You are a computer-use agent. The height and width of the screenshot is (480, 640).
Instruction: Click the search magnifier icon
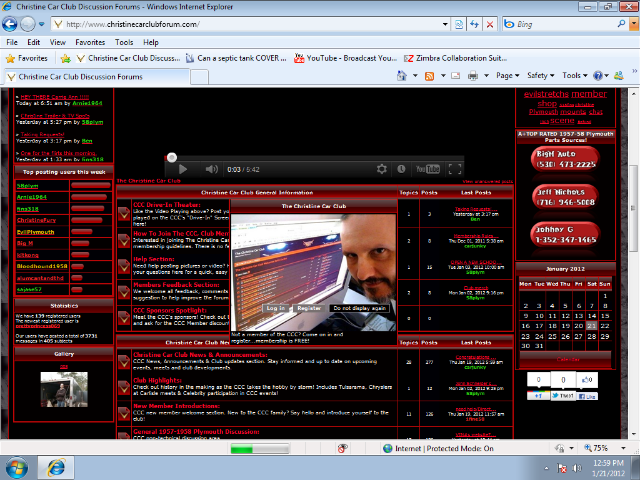tap(621, 24)
